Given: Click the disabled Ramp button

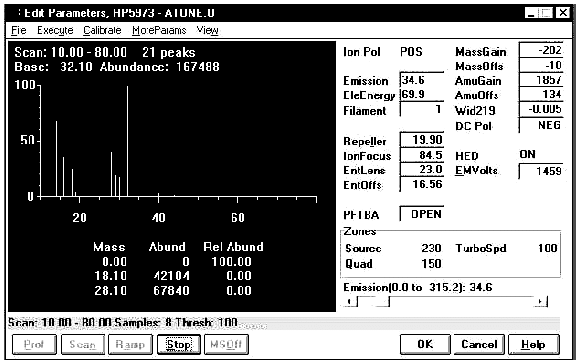Looking at the screenshot, I should pyautogui.click(x=130, y=344).
